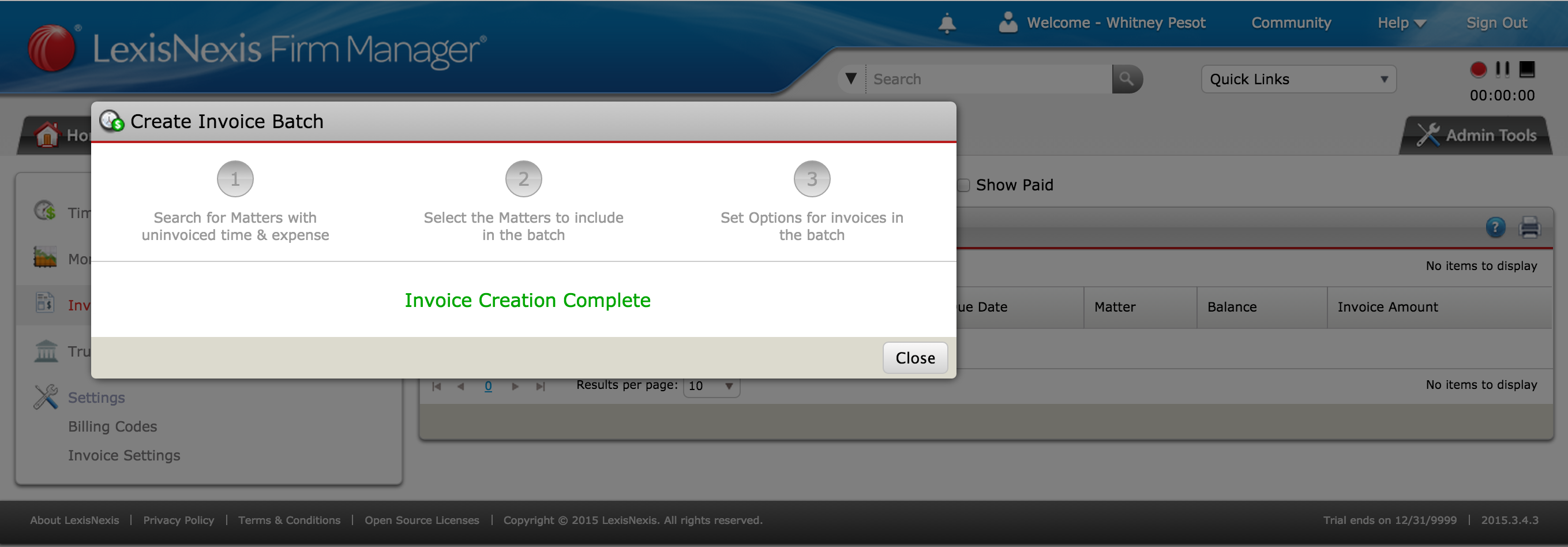This screenshot has width=1568, height=547.
Task: Open the Admin Tools tab
Action: point(1476,135)
